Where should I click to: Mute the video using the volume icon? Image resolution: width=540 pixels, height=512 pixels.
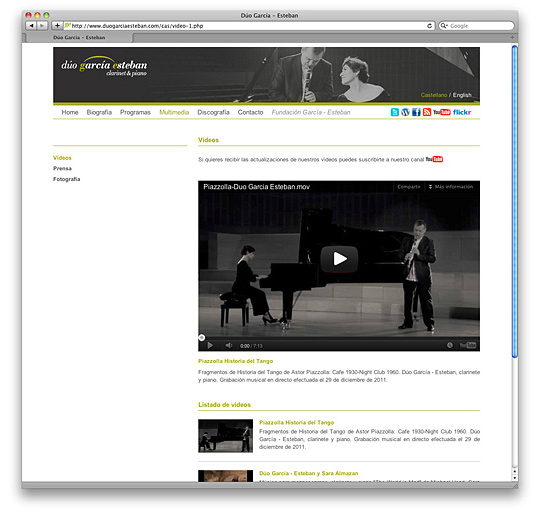(x=229, y=345)
